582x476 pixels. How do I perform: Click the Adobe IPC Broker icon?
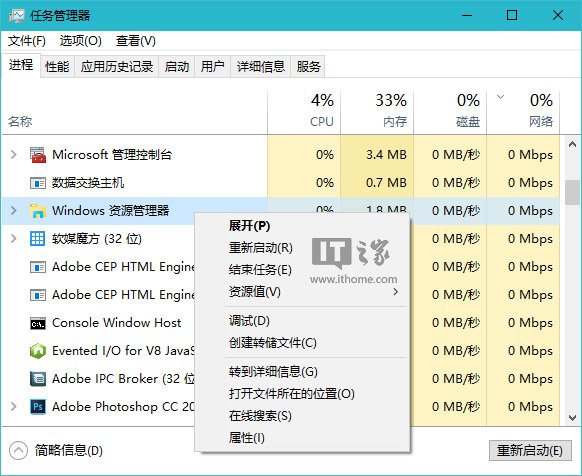pyautogui.click(x=38, y=379)
